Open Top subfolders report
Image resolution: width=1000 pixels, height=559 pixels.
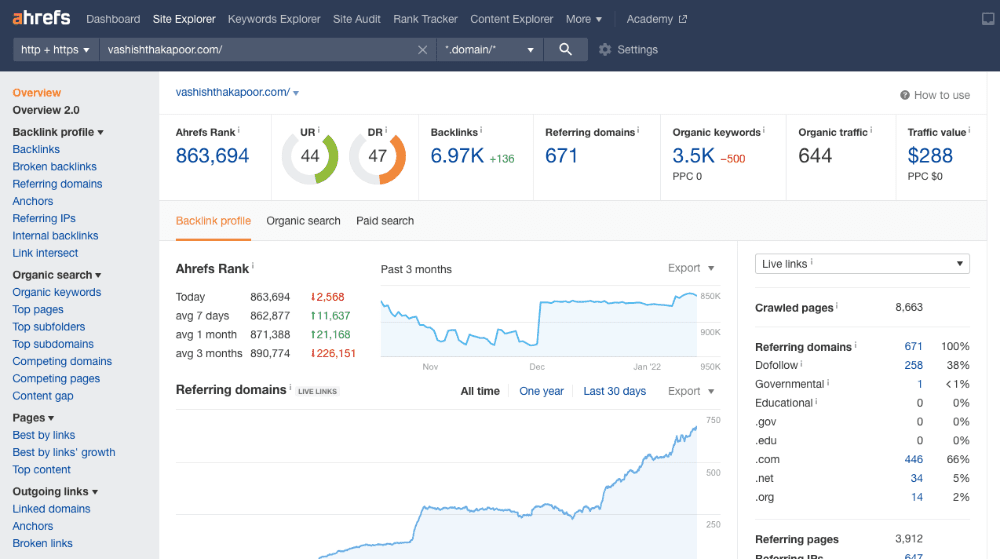coord(49,326)
